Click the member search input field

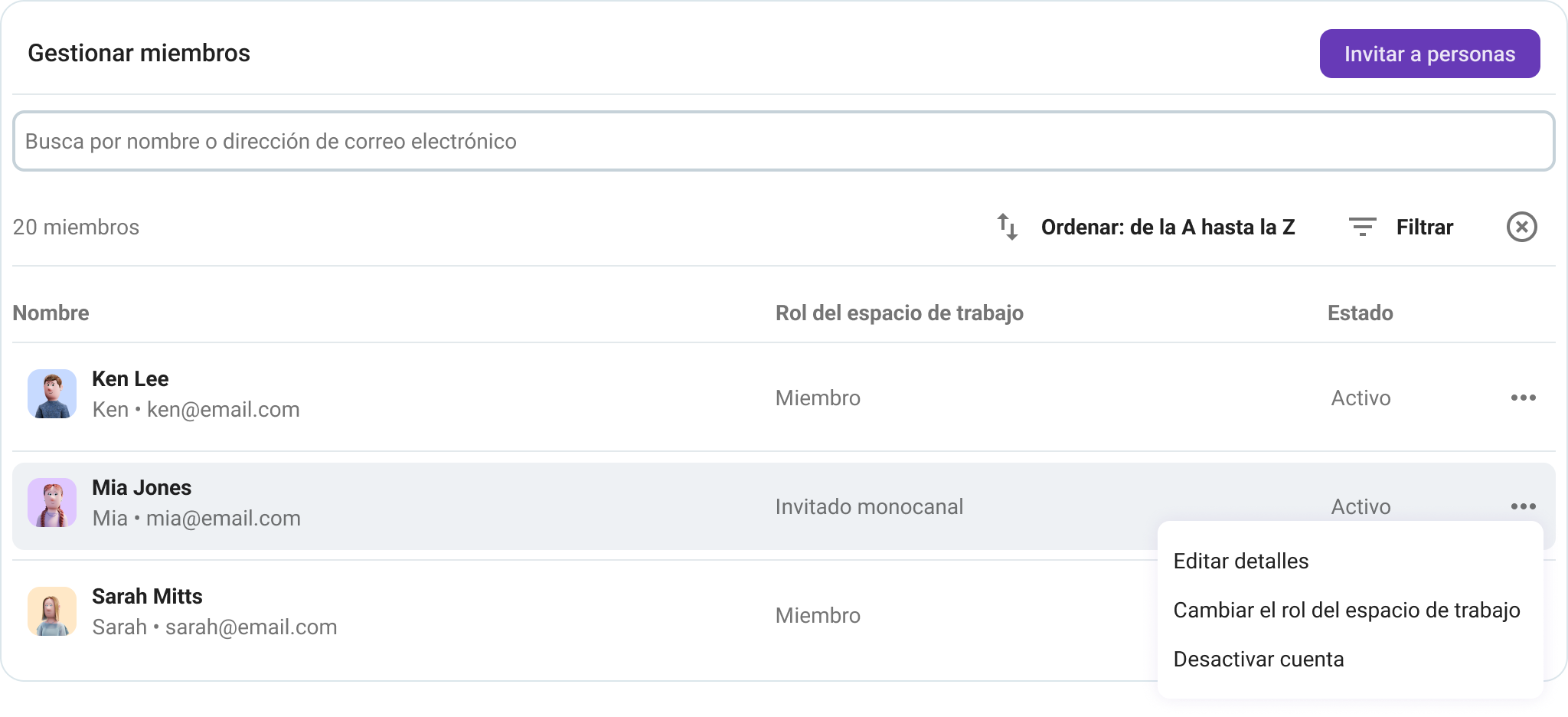coord(782,141)
